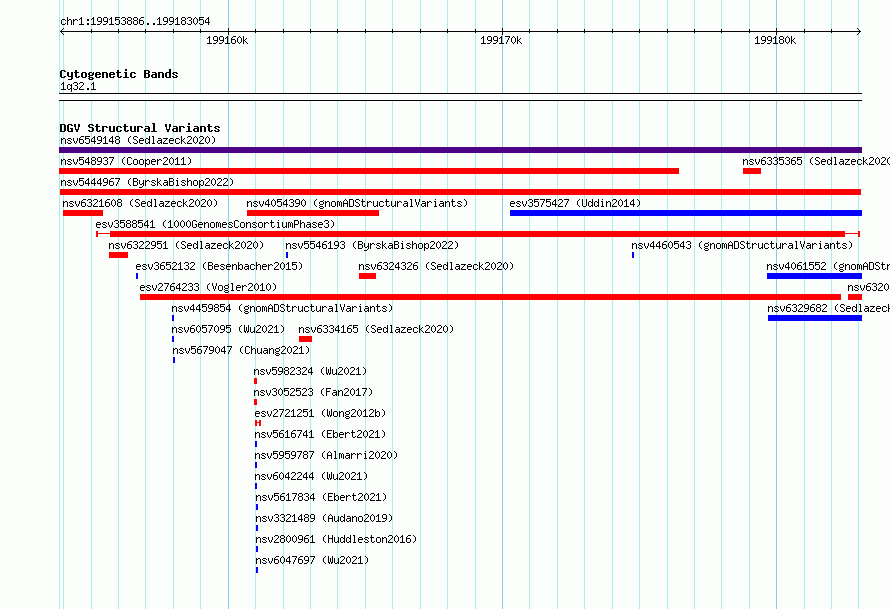Click the chr1:199153886..199183054 coordinates text
This screenshot has width=890, height=609.
click(135, 22)
